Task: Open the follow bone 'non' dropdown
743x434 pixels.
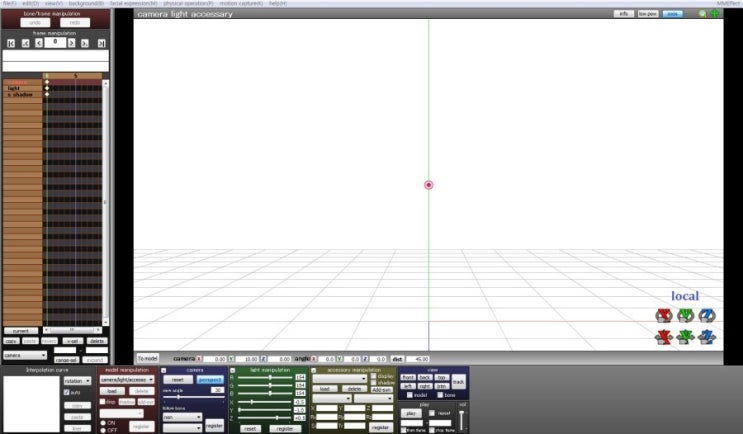Action: click(182, 416)
